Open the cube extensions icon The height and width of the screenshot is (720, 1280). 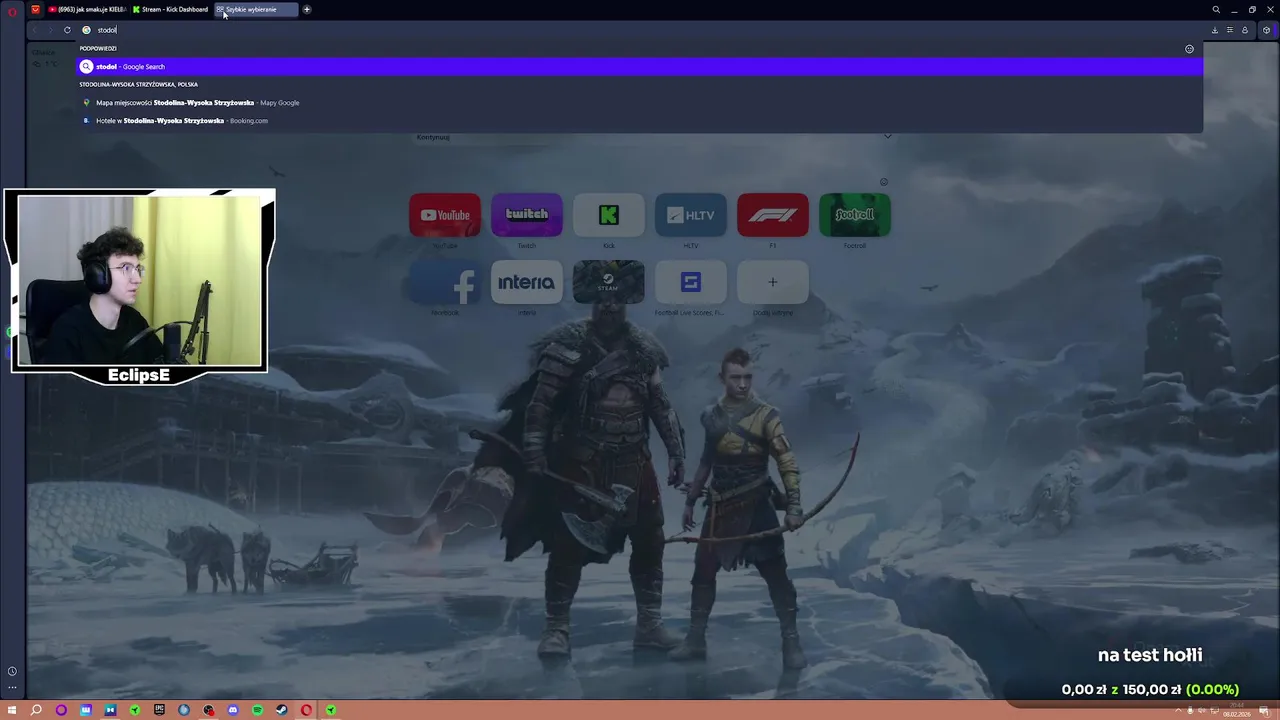pyautogui.click(x=1266, y=30)
